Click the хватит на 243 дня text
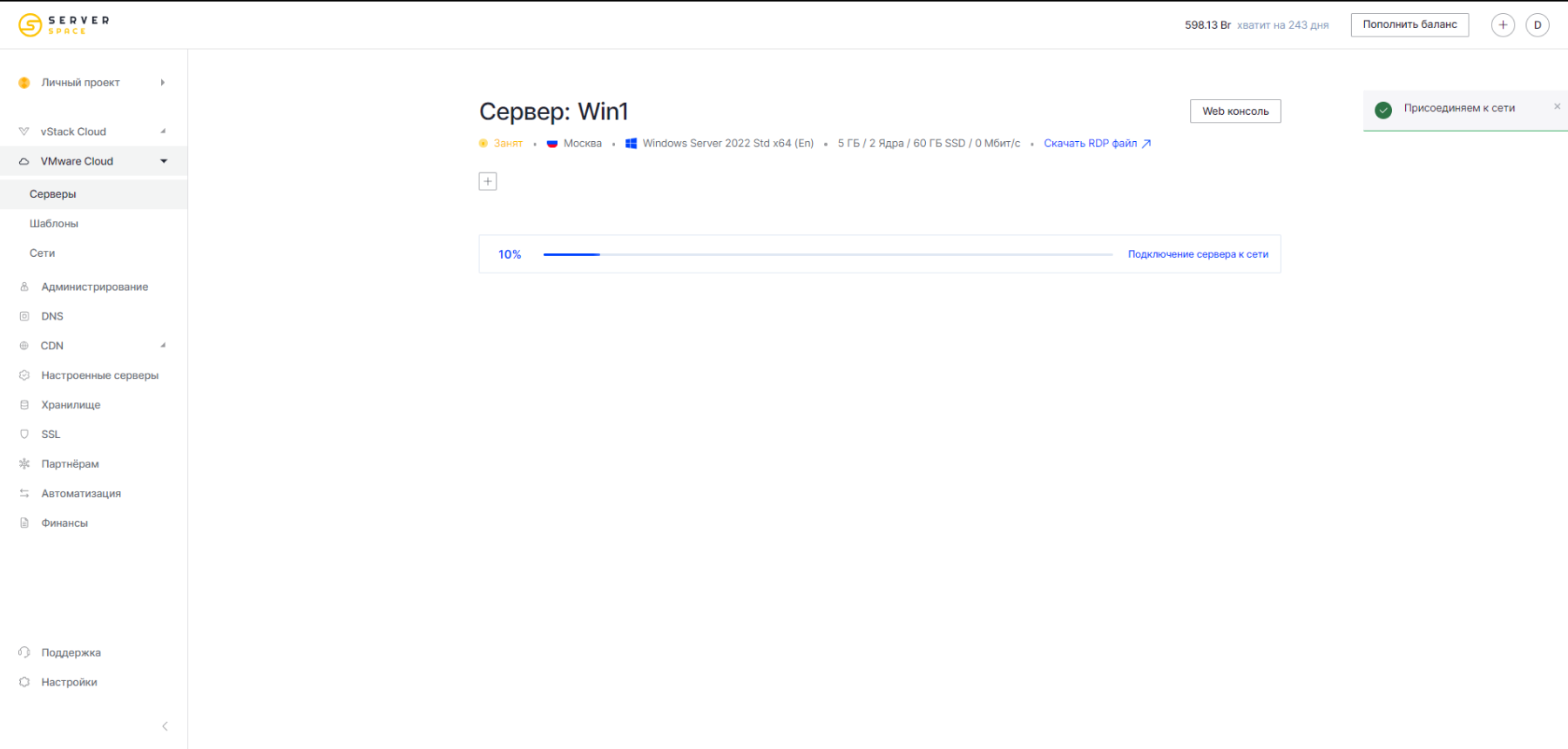The width and height of the screenshot is (1568, 749). tap(1282, 25)
